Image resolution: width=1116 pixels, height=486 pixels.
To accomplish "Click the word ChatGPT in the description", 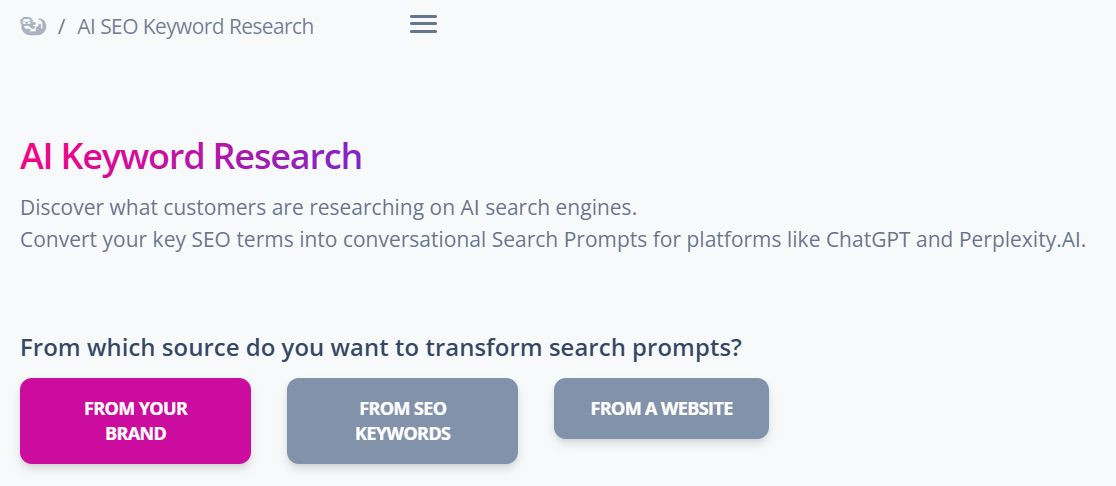I will [868, 239].
